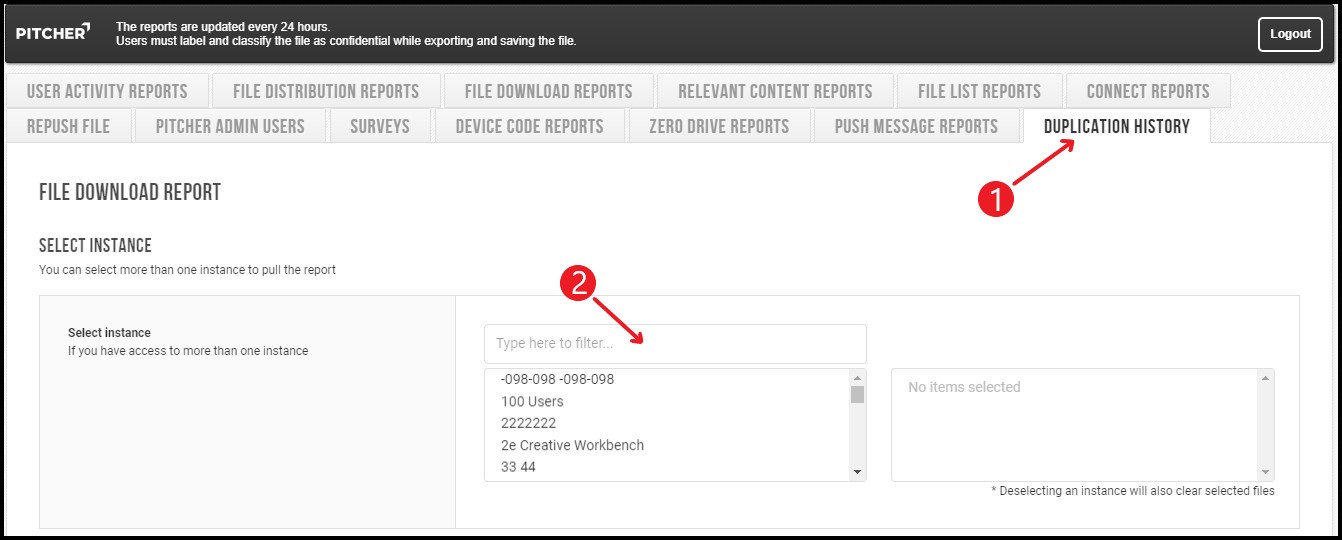Open the Connect Reports tab
Viewport: 1342px width, 540px height.
pos(1148,91)
